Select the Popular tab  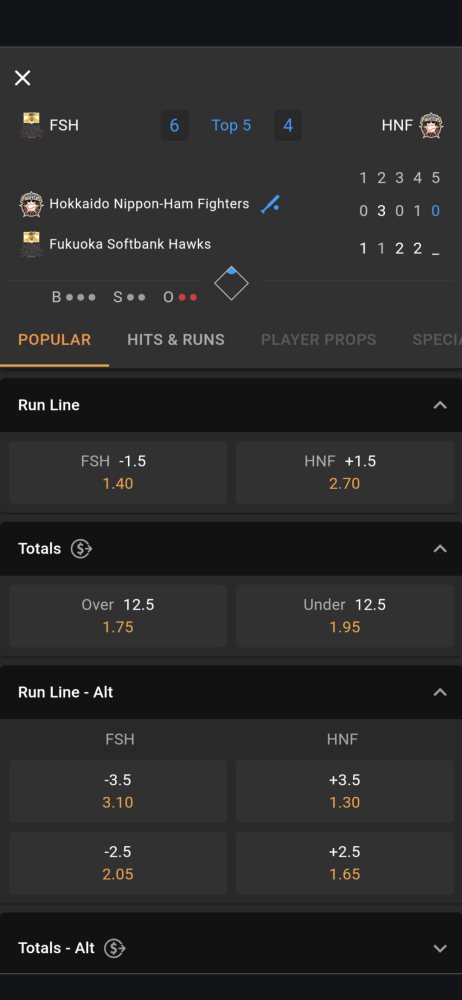[x=54, y=340]
